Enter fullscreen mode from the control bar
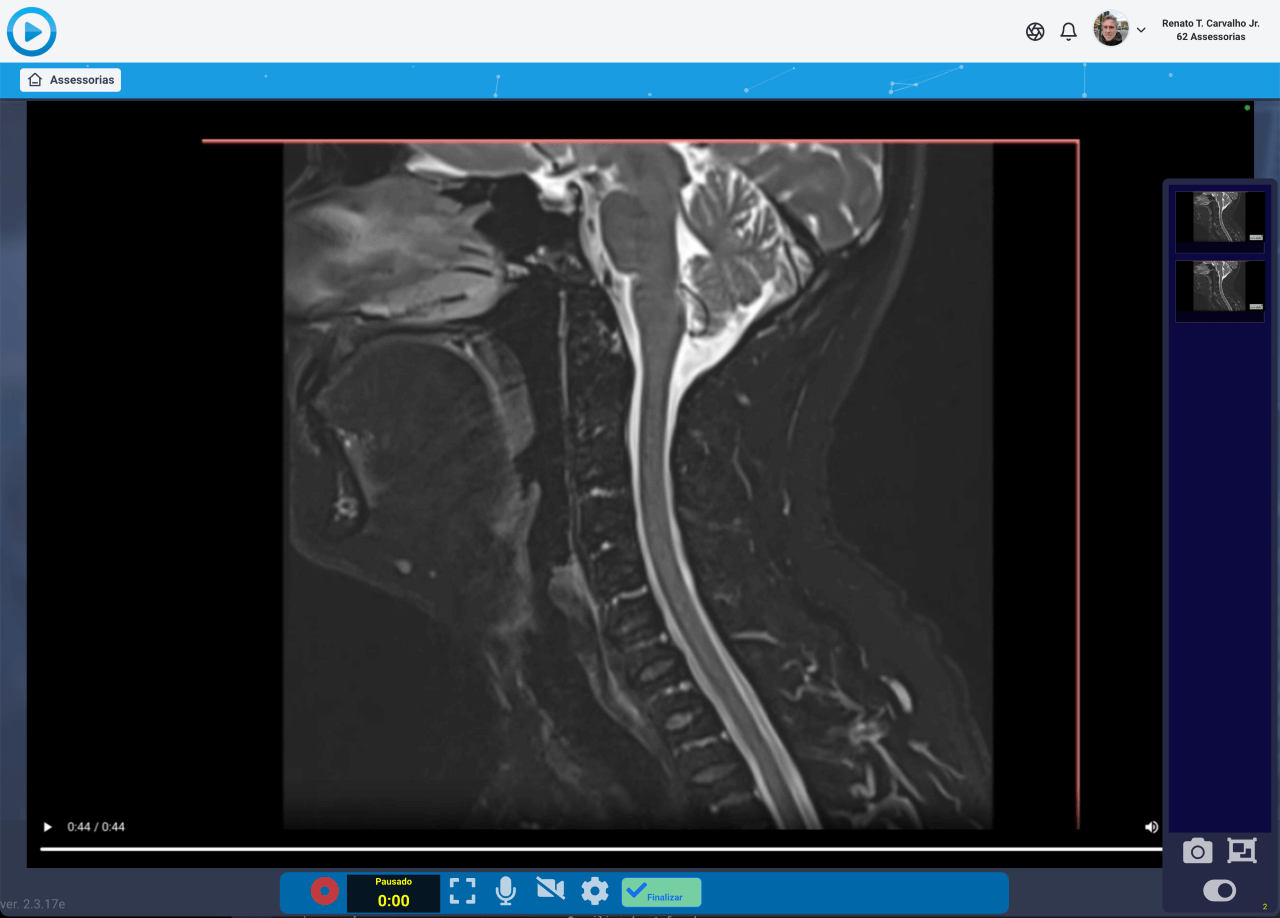The width and height of the screenshot is (1280, 918). pos(462,891)
